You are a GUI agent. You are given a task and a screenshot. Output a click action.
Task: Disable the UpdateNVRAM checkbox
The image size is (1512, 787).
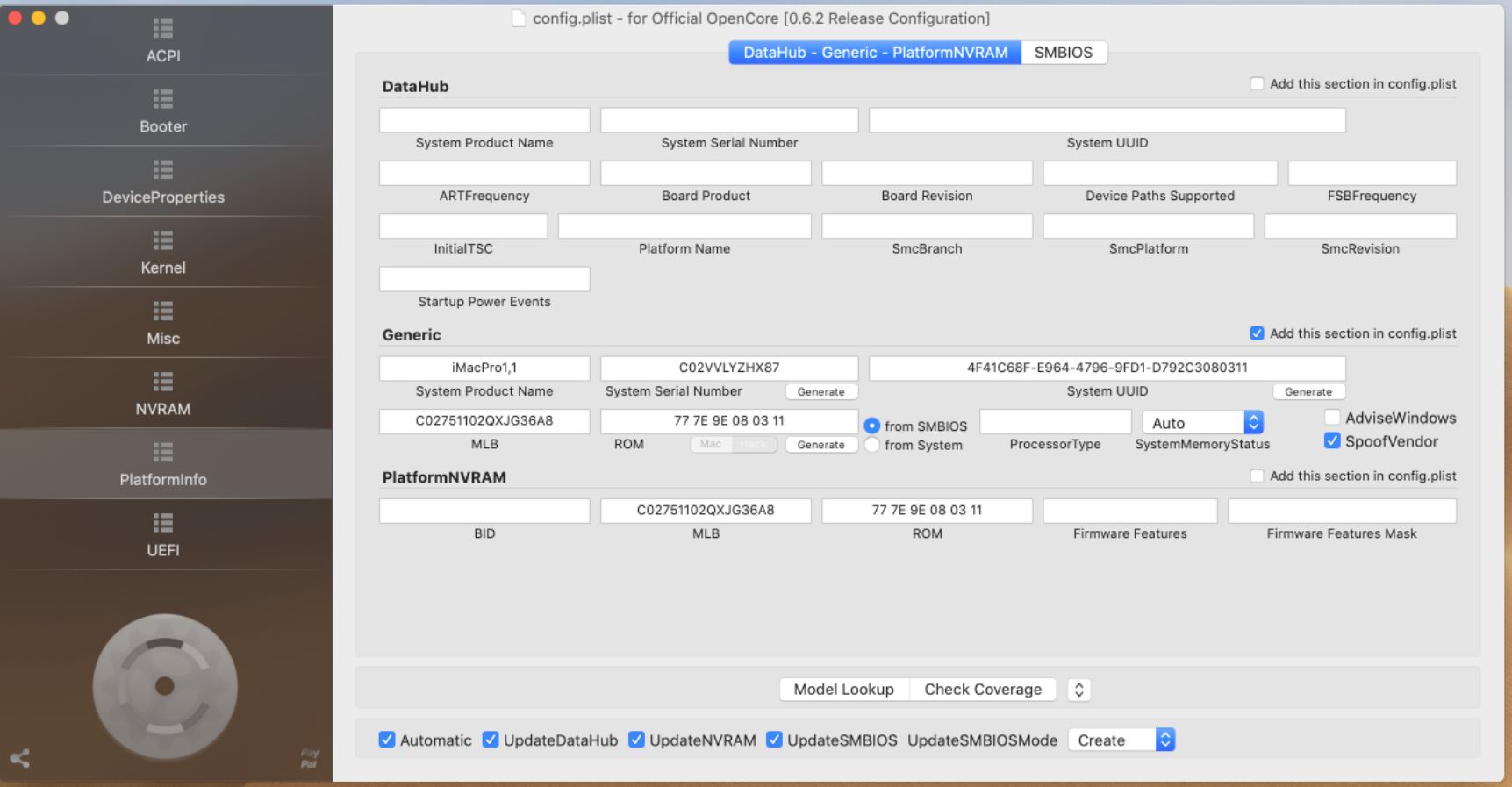click(636, 740)
